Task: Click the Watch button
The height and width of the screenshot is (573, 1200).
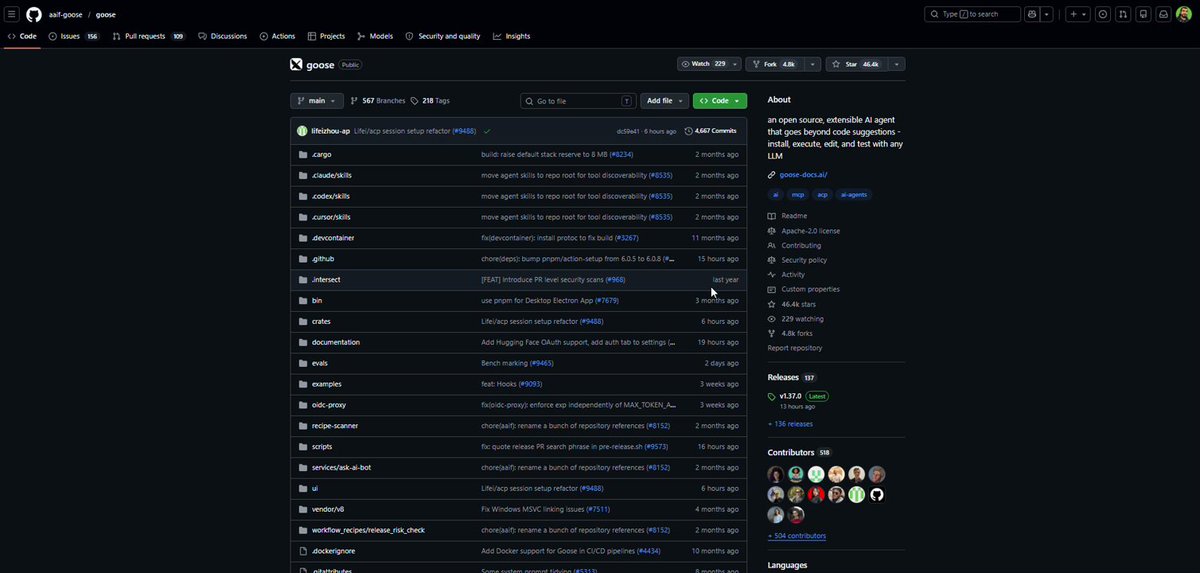Action: (x=702, y=64)
